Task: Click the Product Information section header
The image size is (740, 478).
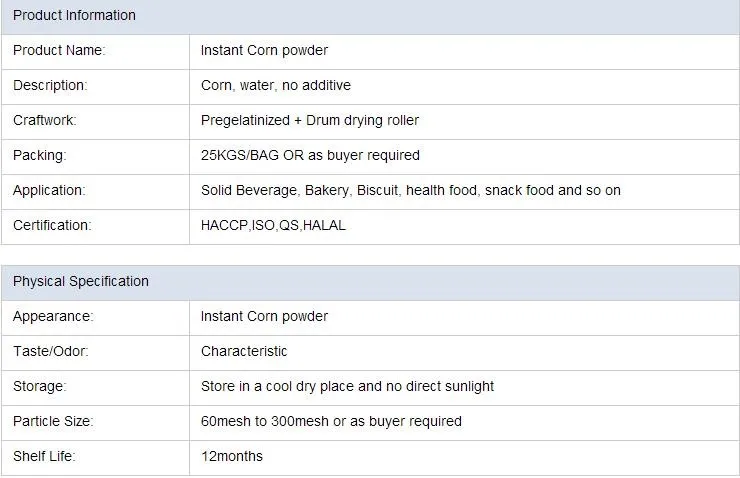Action: [75, 15]
